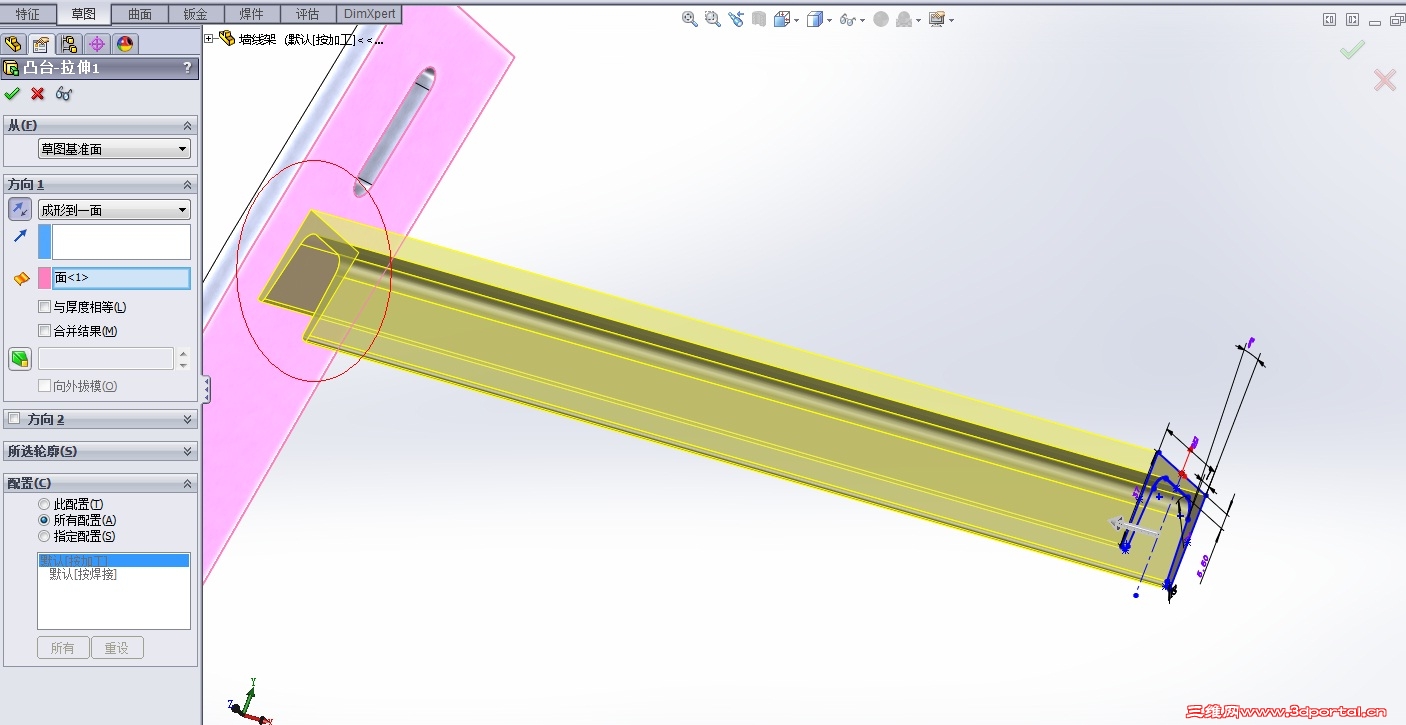Click the expand right panel icon at top right
This screenshot has height=725, width=1406.
point(1352,19)
